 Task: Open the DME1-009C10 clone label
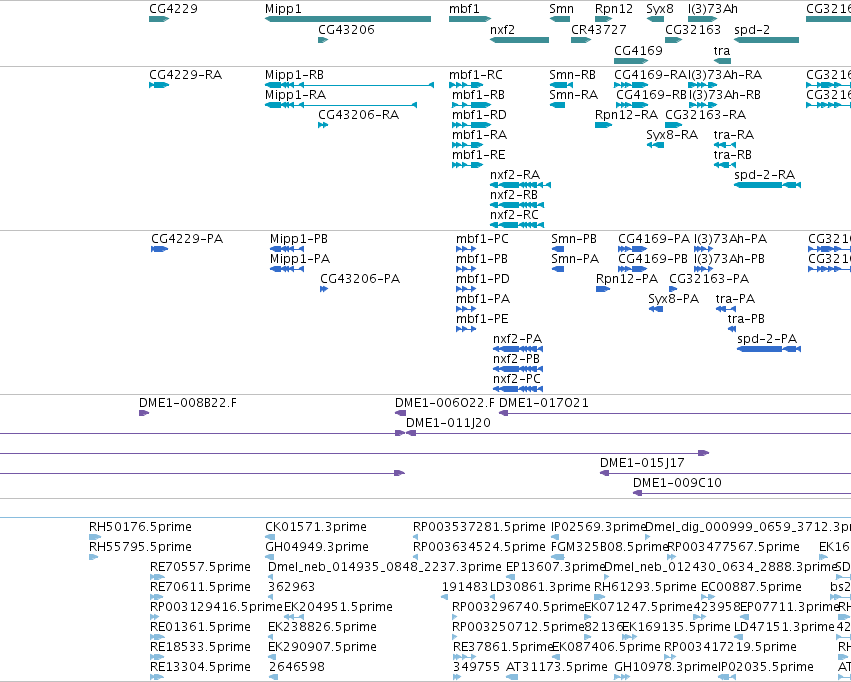[677, 482]
